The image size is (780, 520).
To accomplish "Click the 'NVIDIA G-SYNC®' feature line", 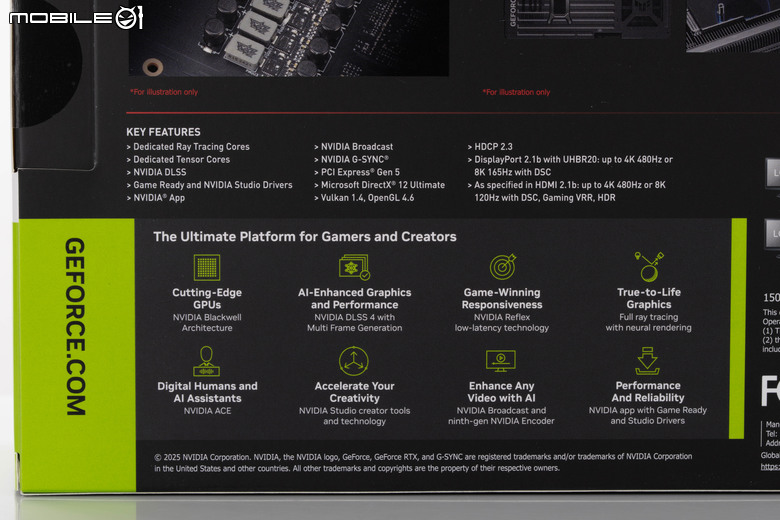I will (x=351, y=160).
